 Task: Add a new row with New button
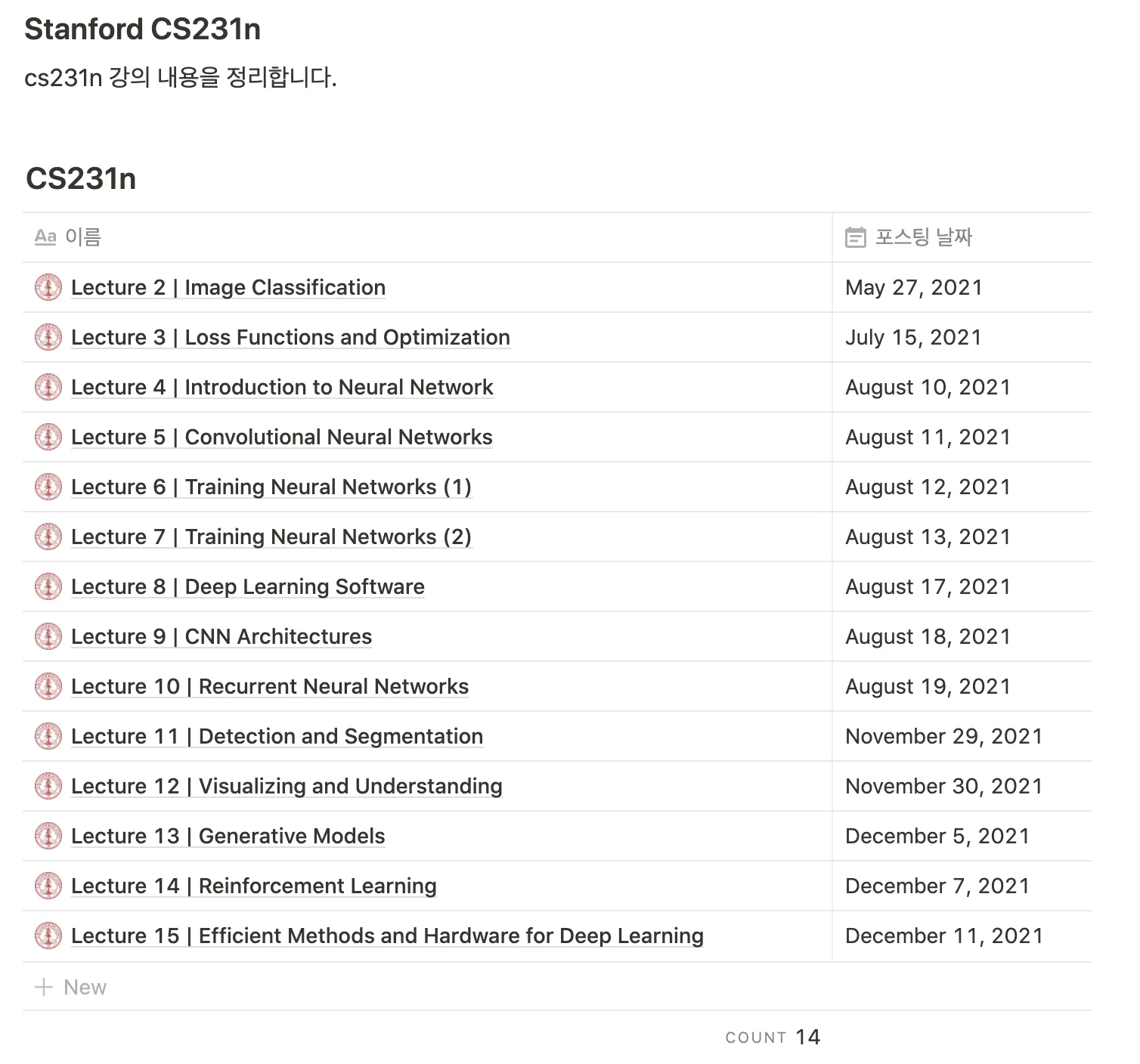(x=71, y=987)
